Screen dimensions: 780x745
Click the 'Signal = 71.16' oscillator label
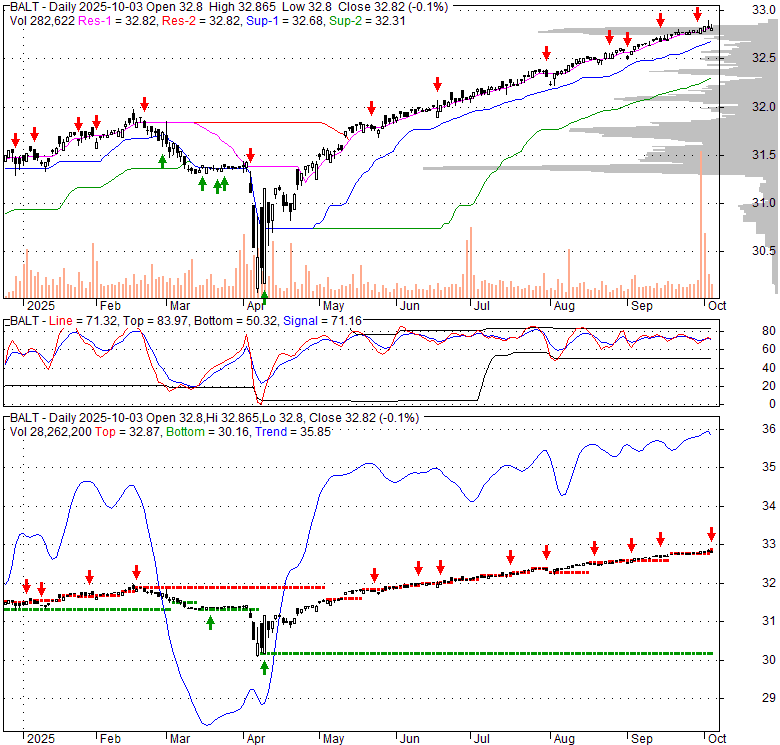(322, 321)
